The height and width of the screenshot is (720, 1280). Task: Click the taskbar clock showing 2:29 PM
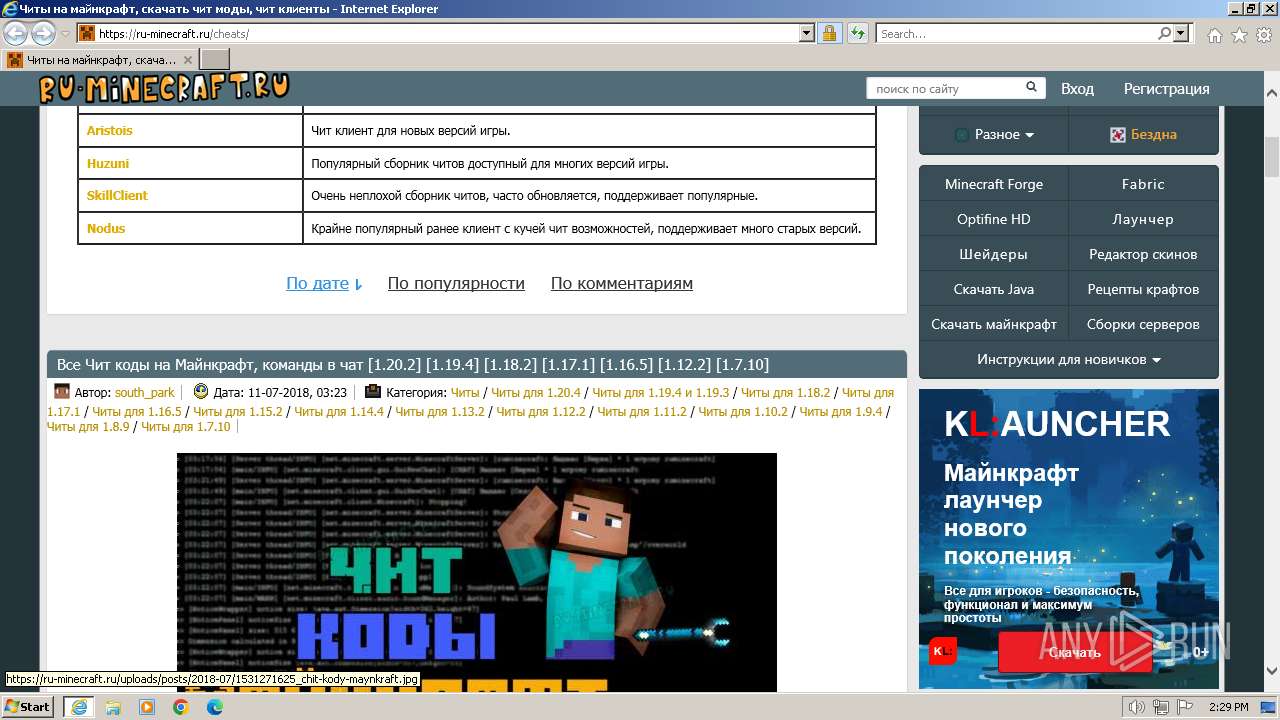[1230, 707]
